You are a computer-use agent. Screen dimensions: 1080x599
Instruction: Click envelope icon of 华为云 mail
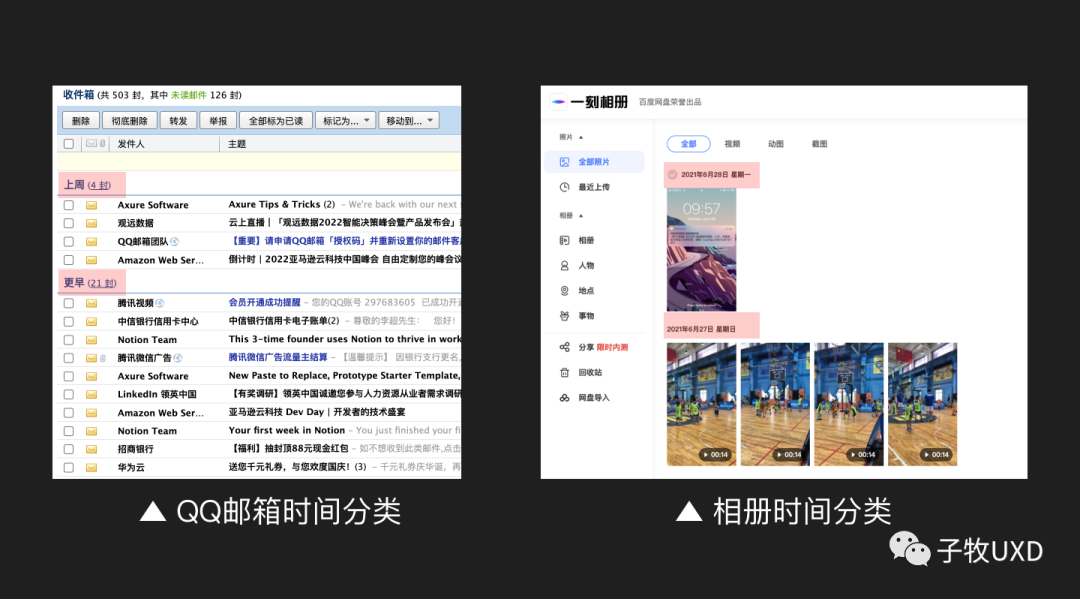[x=91, y=467]
